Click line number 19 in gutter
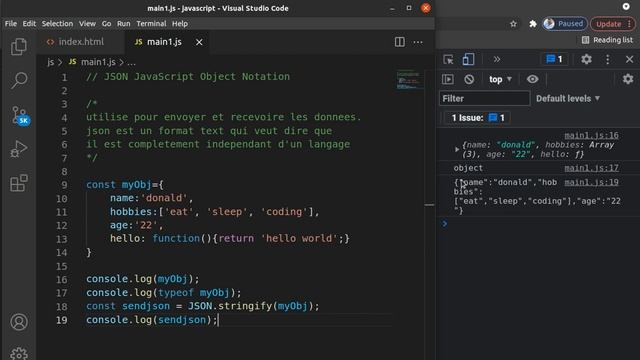Image resolution: width=640 pixels, height=360 pixels. [x=62, y=320]
